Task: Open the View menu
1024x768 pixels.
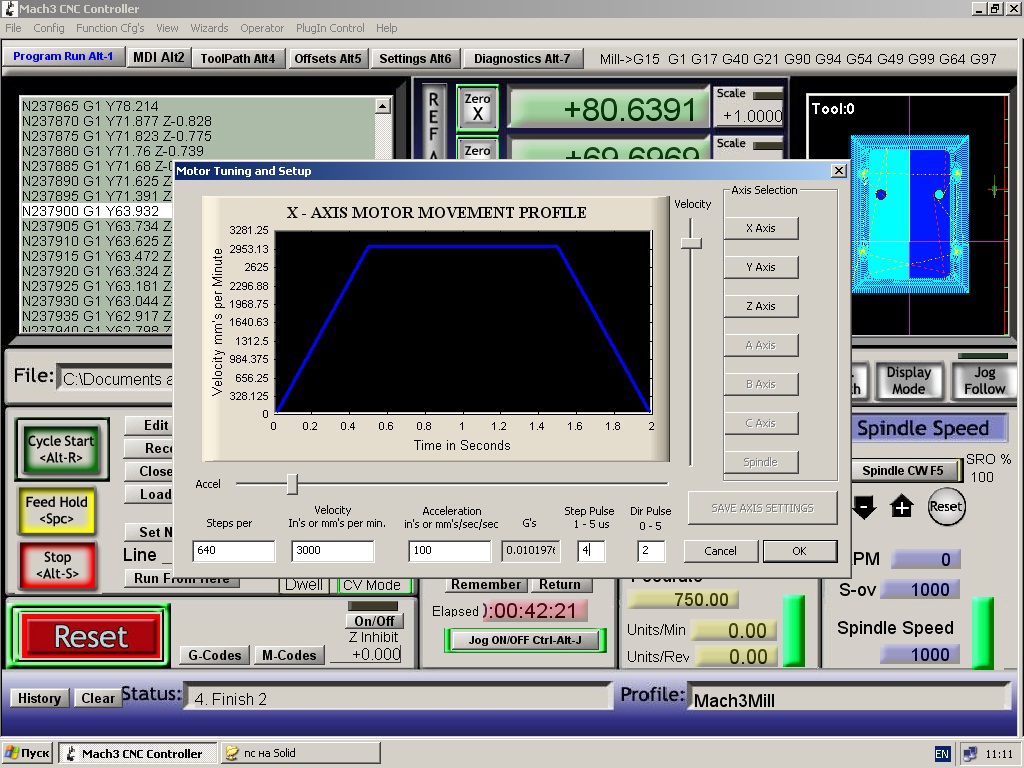Action: [x=167, y=28]
